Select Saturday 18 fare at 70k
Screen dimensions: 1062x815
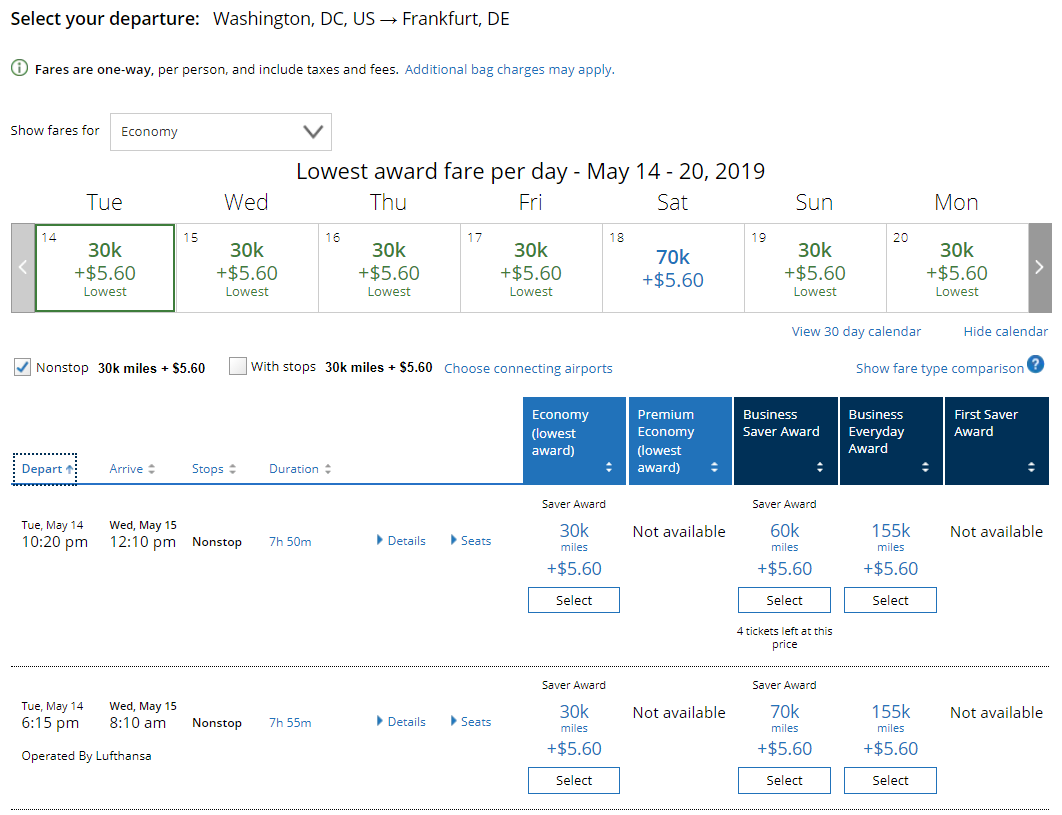673,268
